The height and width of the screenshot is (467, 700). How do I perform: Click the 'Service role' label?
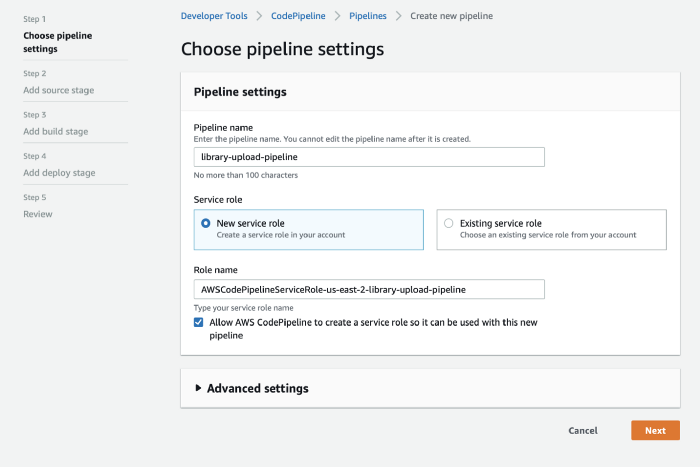click(x=218, y=200)
